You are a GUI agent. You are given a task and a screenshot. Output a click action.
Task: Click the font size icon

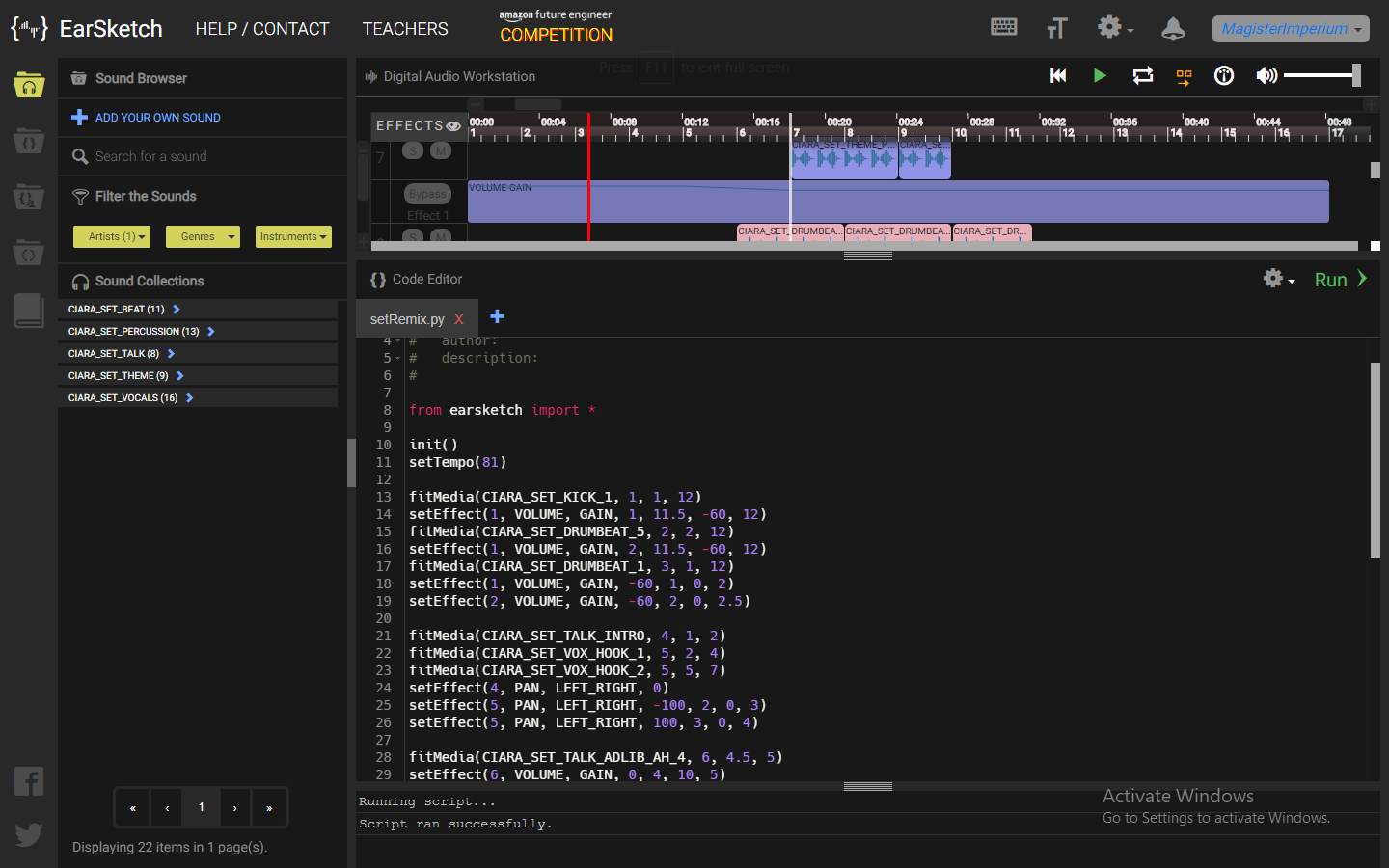click(1056, 28)
